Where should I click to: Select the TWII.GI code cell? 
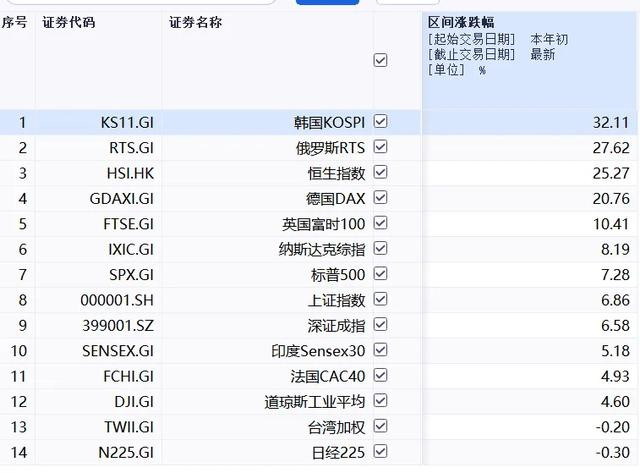pos(98,427)
